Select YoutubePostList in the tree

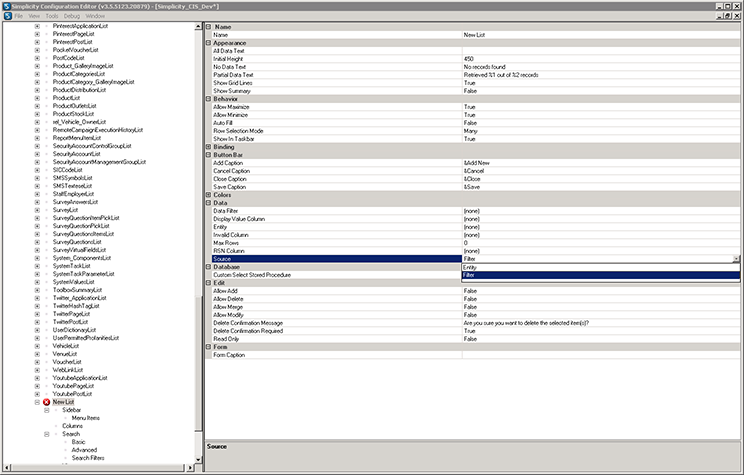tap(72, 394)
